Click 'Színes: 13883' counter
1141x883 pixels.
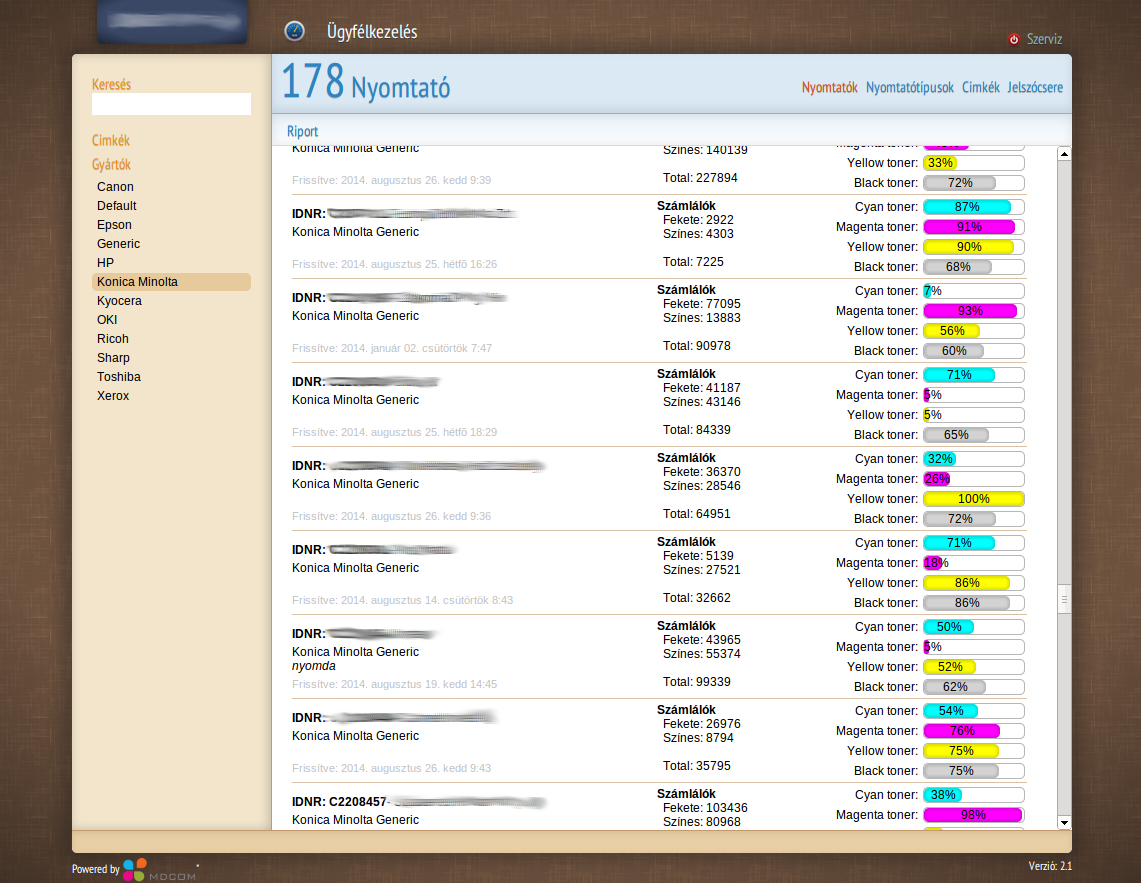click(701, 318)
